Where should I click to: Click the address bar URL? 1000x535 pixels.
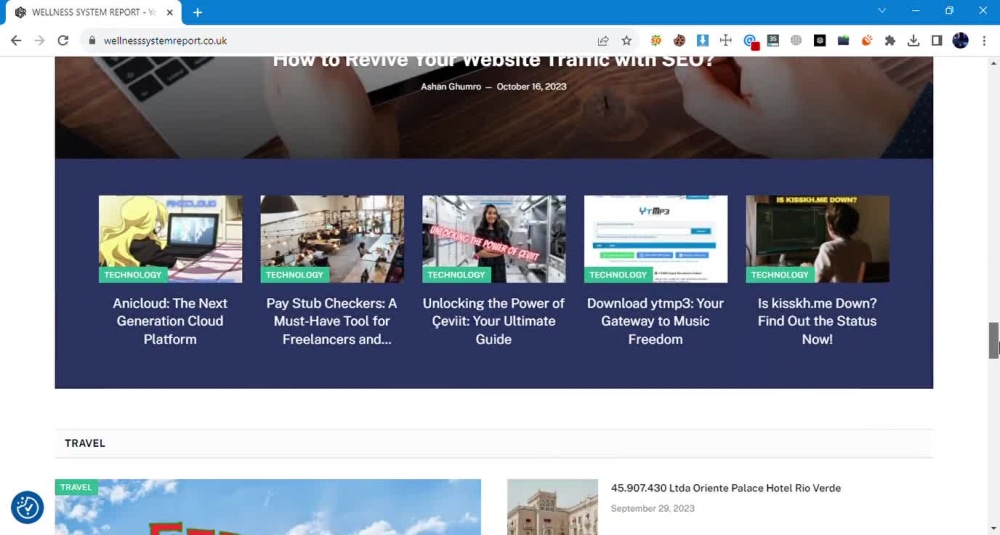(x=165, y=40)
